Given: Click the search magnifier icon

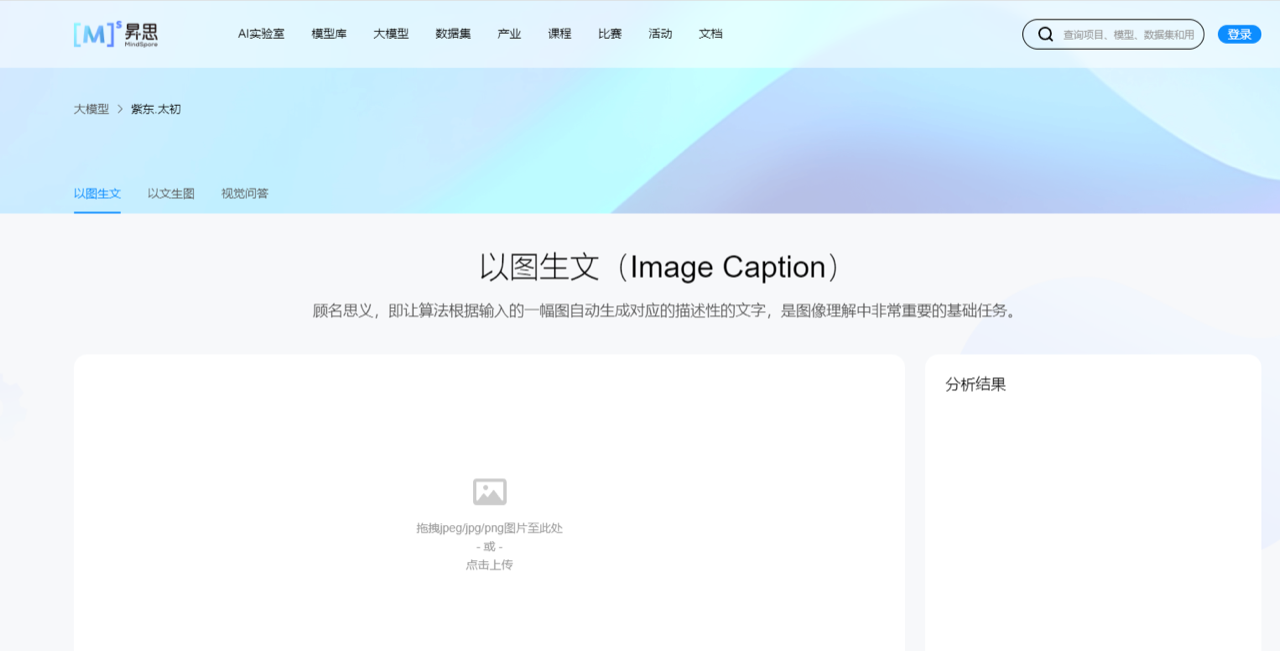Looking at the screenshot, I should click(x=1046, y=34).
